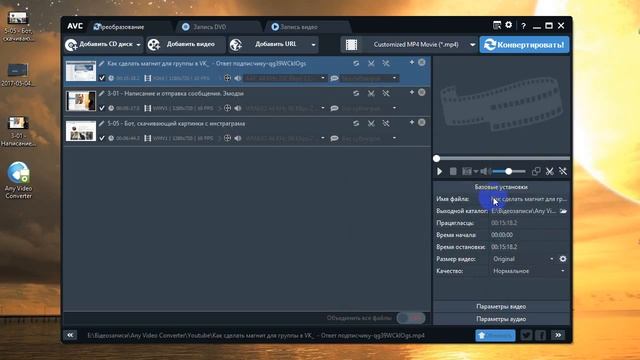Open audio track dropdown for 3-01 video
Screen dimensions: 640x360
coord(323,108)
